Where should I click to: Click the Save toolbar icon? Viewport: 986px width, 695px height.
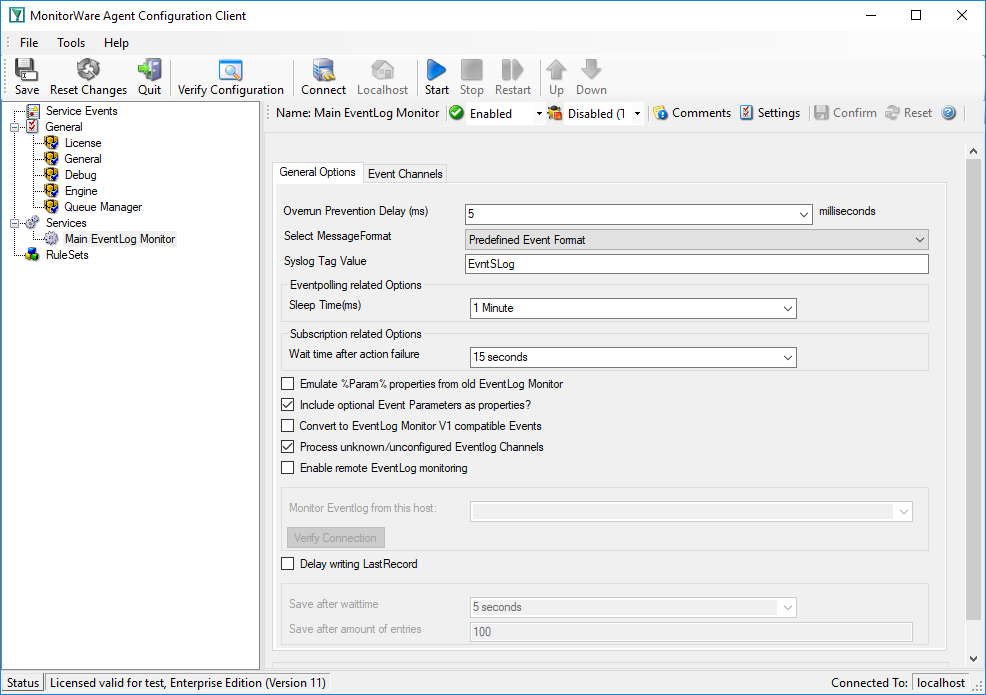click(x=26, y=70)
